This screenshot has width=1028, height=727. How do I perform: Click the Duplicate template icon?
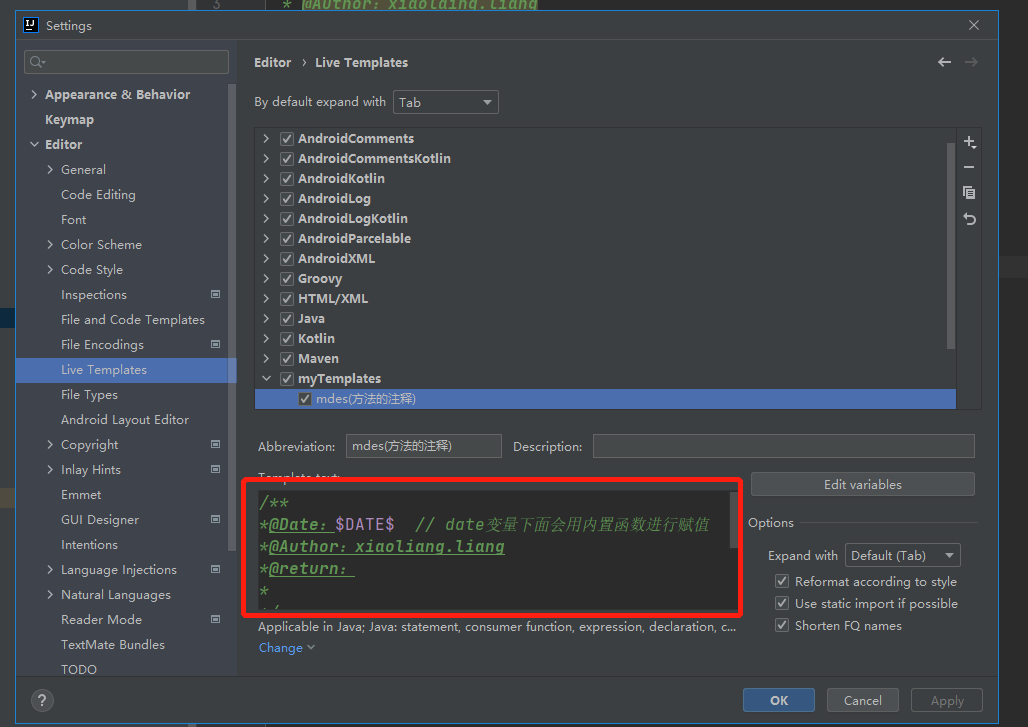(x=969, y=193)
